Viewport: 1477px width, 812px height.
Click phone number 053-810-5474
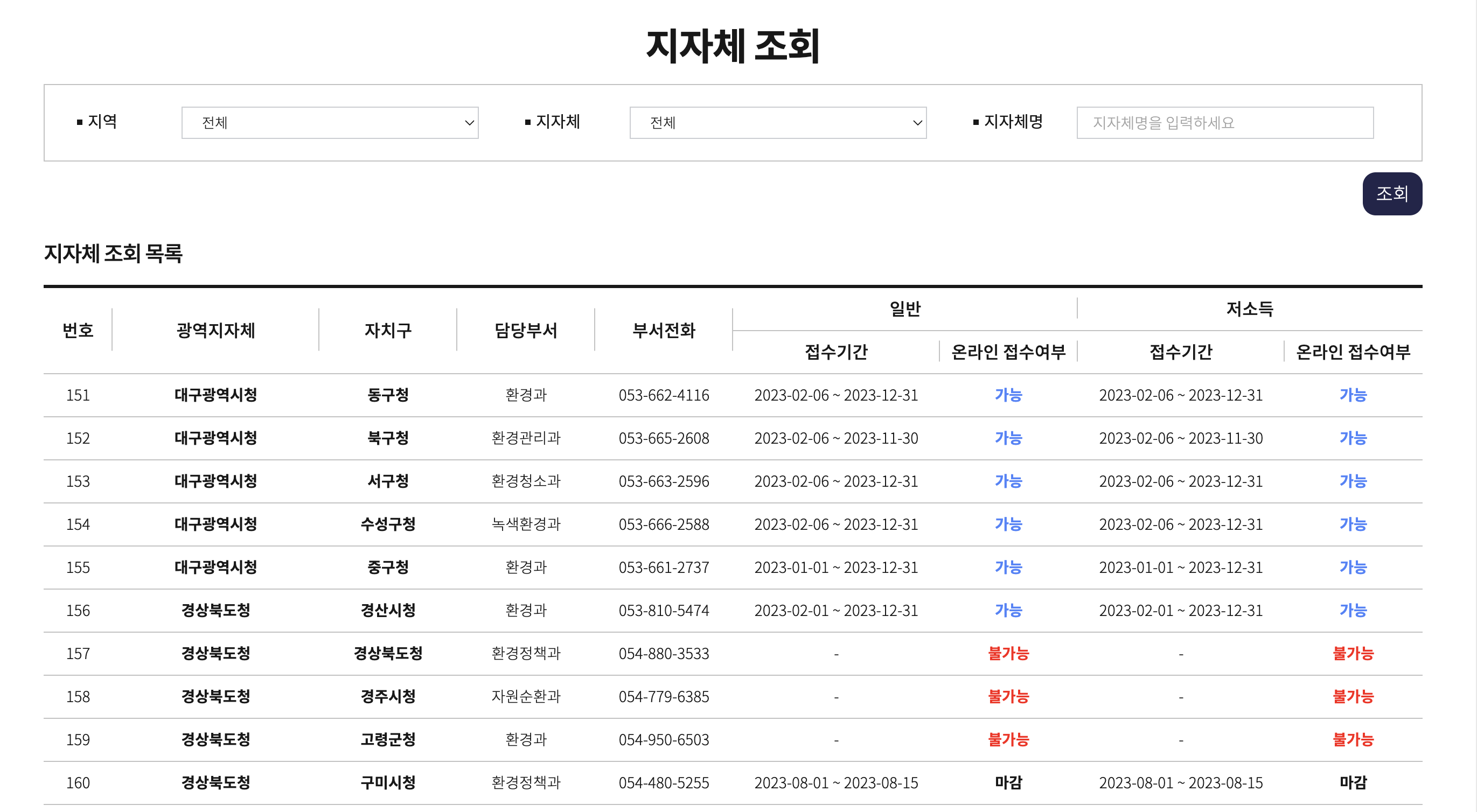[664, 610]
